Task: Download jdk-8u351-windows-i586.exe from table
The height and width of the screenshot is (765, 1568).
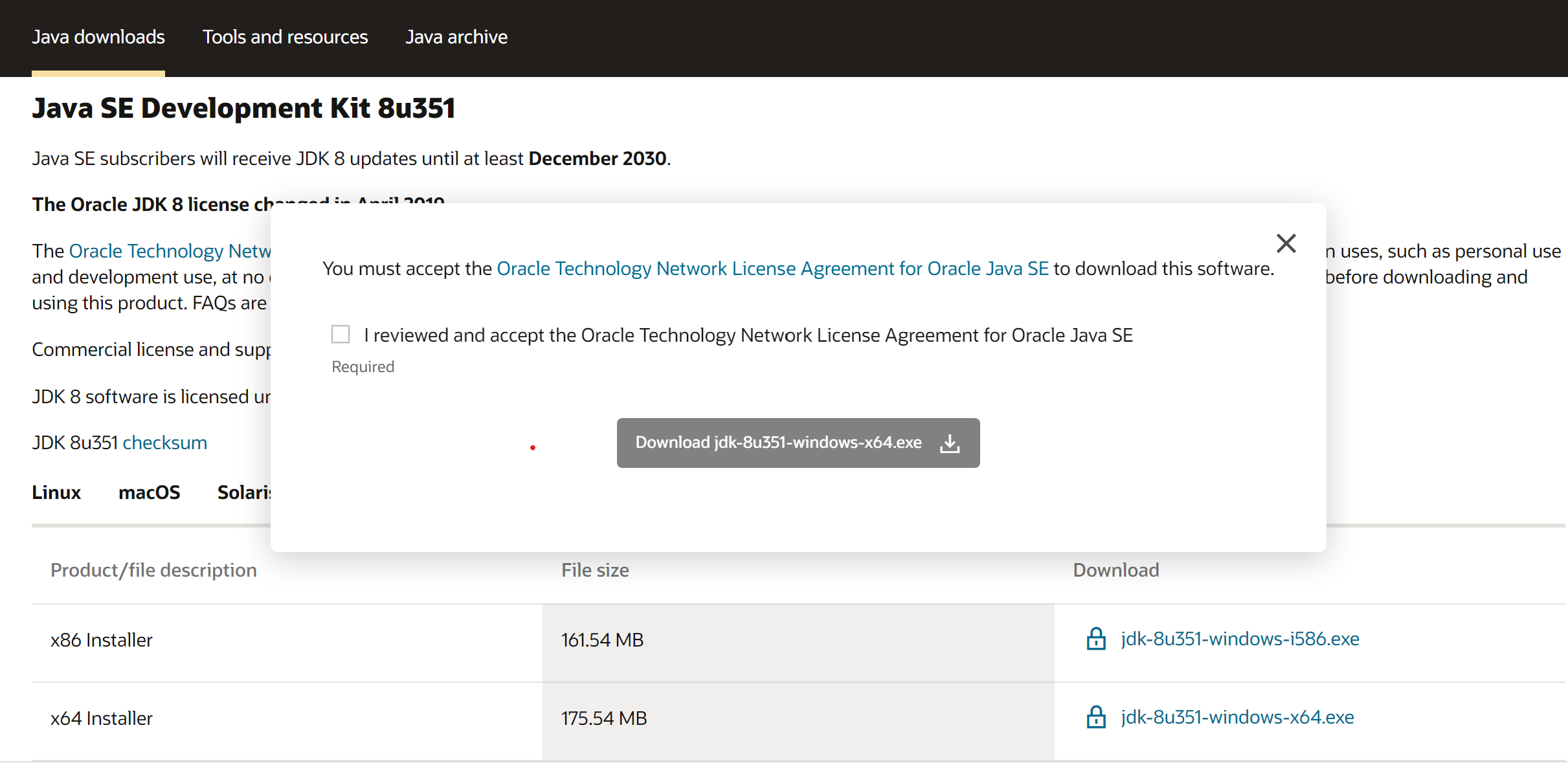Action: pyautogui.click(x=1240, y=639)
